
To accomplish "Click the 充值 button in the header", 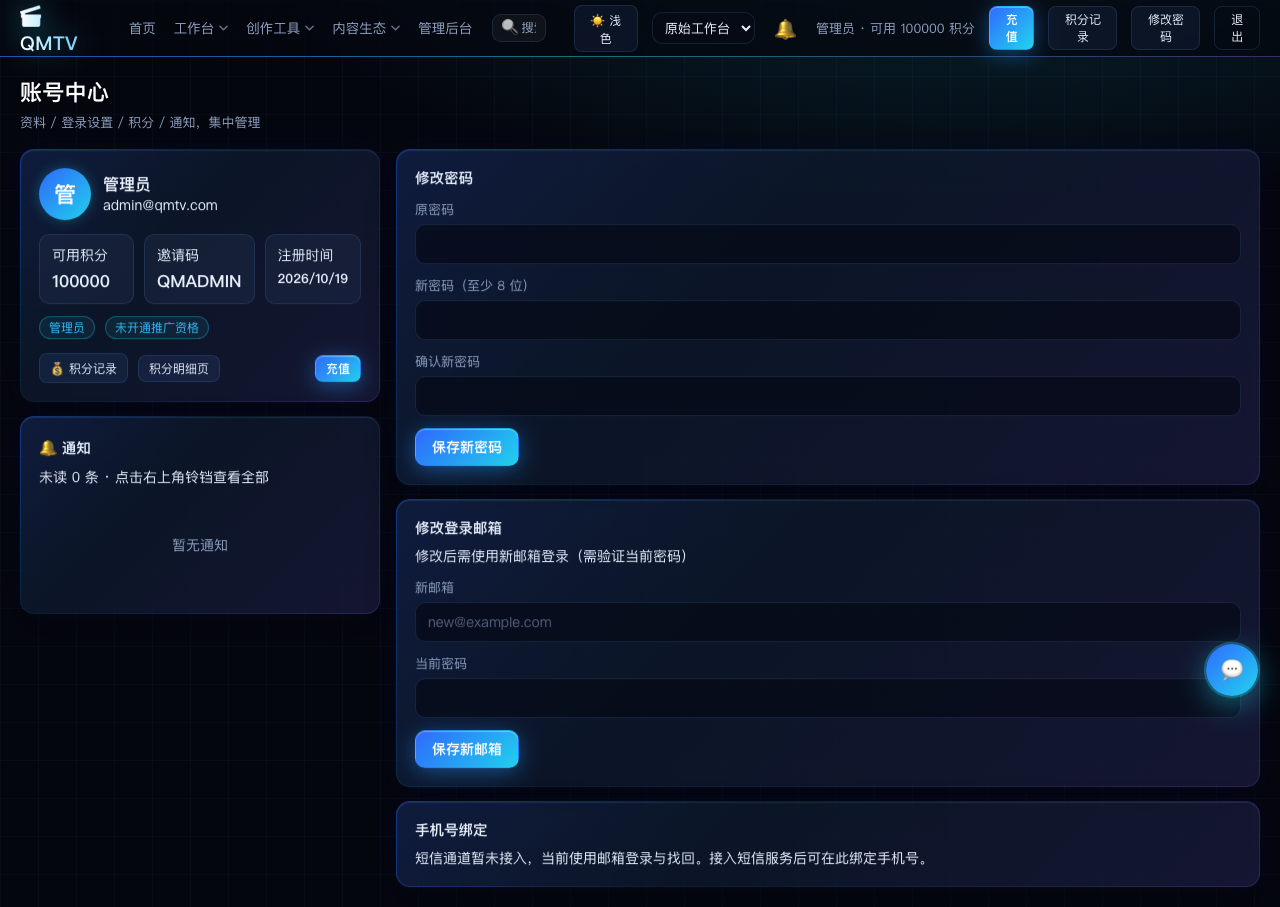I will tap(1011, 28).
